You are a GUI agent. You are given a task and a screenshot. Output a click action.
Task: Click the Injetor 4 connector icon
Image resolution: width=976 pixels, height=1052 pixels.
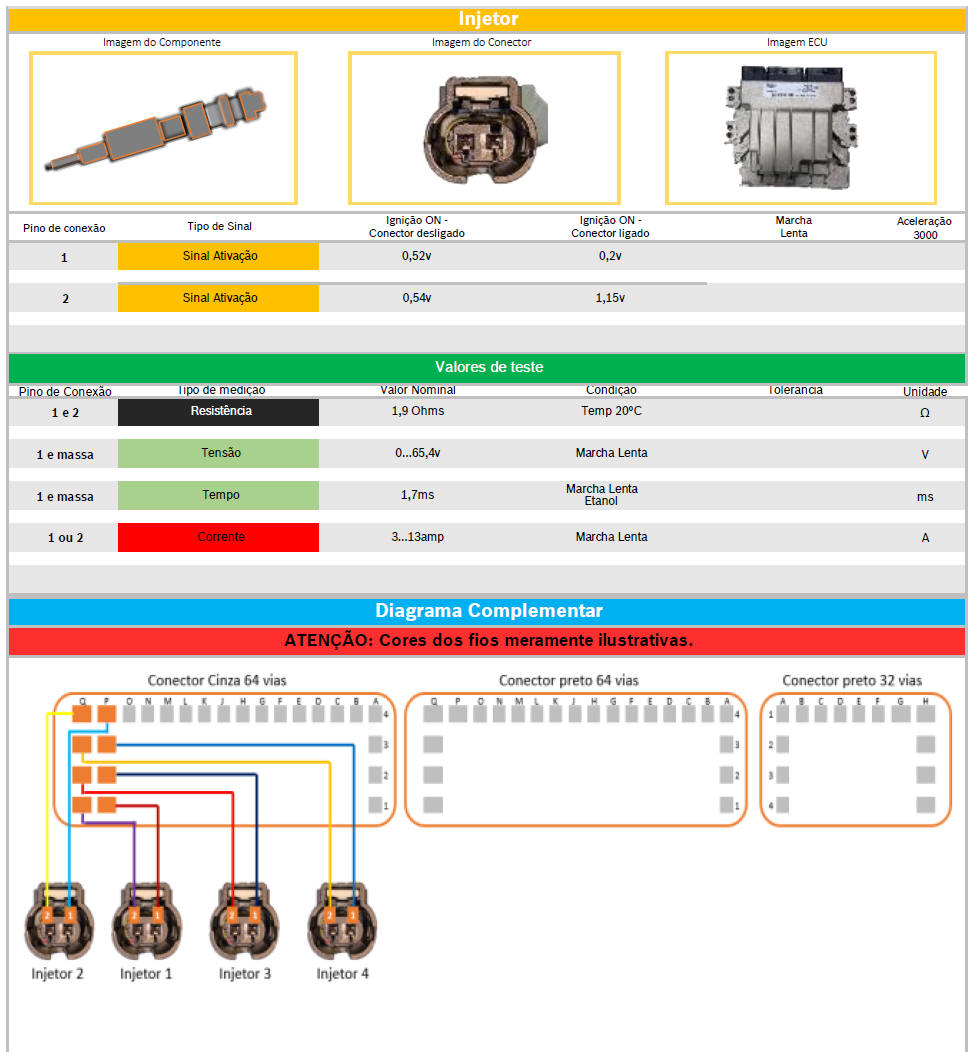coord(342,922)
